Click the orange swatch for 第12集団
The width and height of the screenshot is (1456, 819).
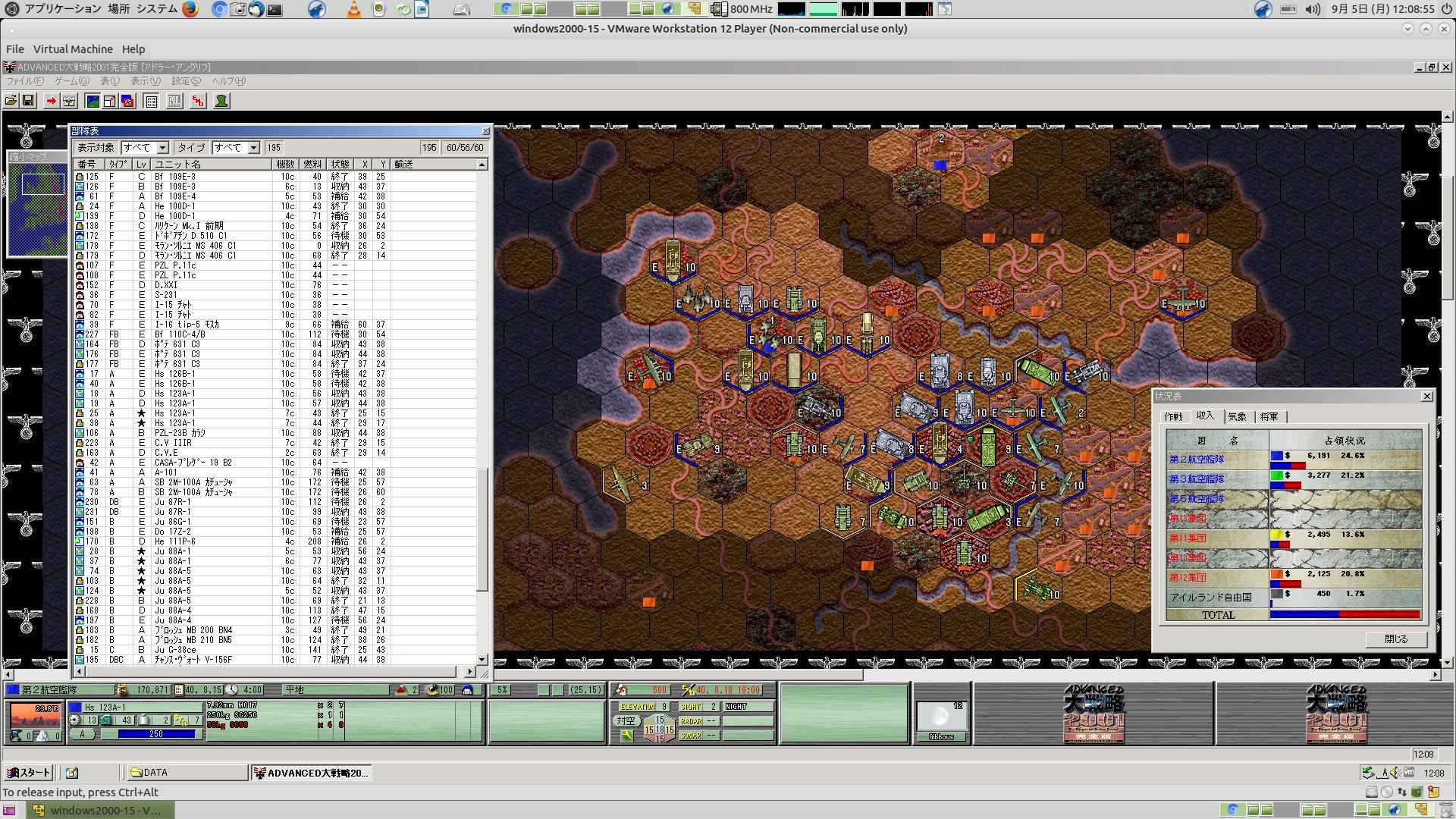1277,574
